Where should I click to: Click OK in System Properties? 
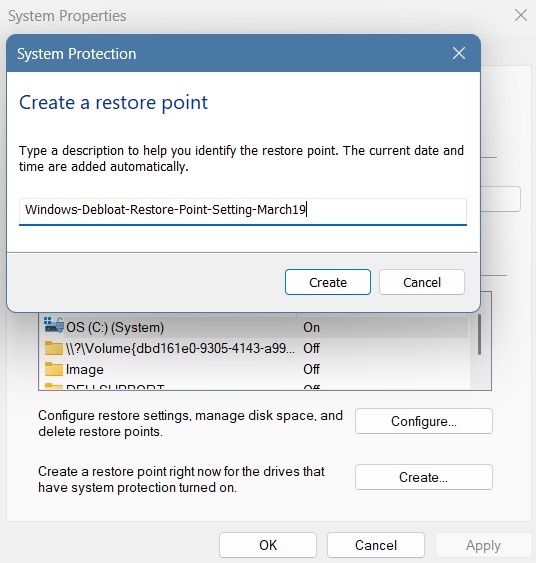tap(268, 545)
